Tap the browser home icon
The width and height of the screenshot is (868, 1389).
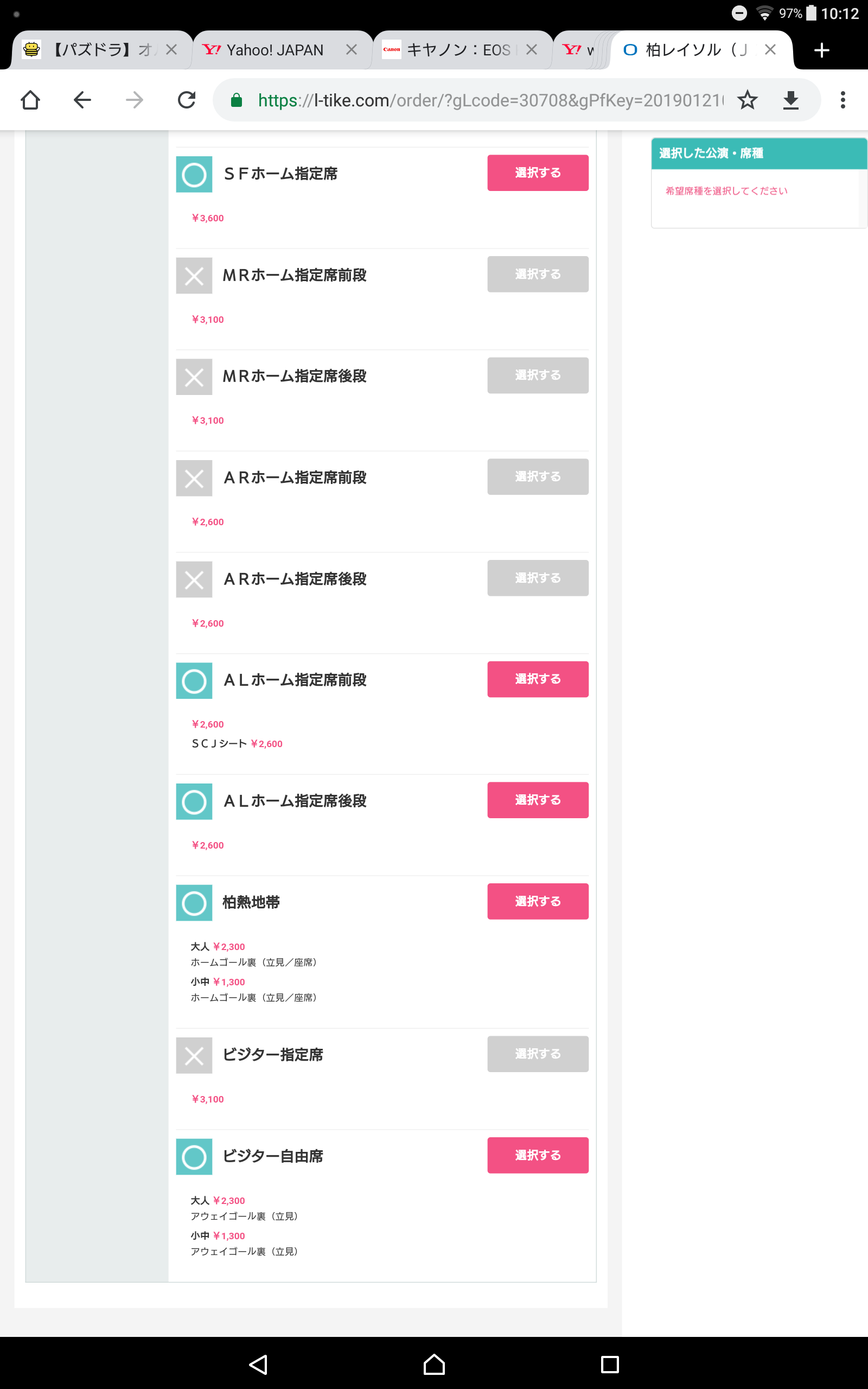pyautogui.click(x=30, y=100)
